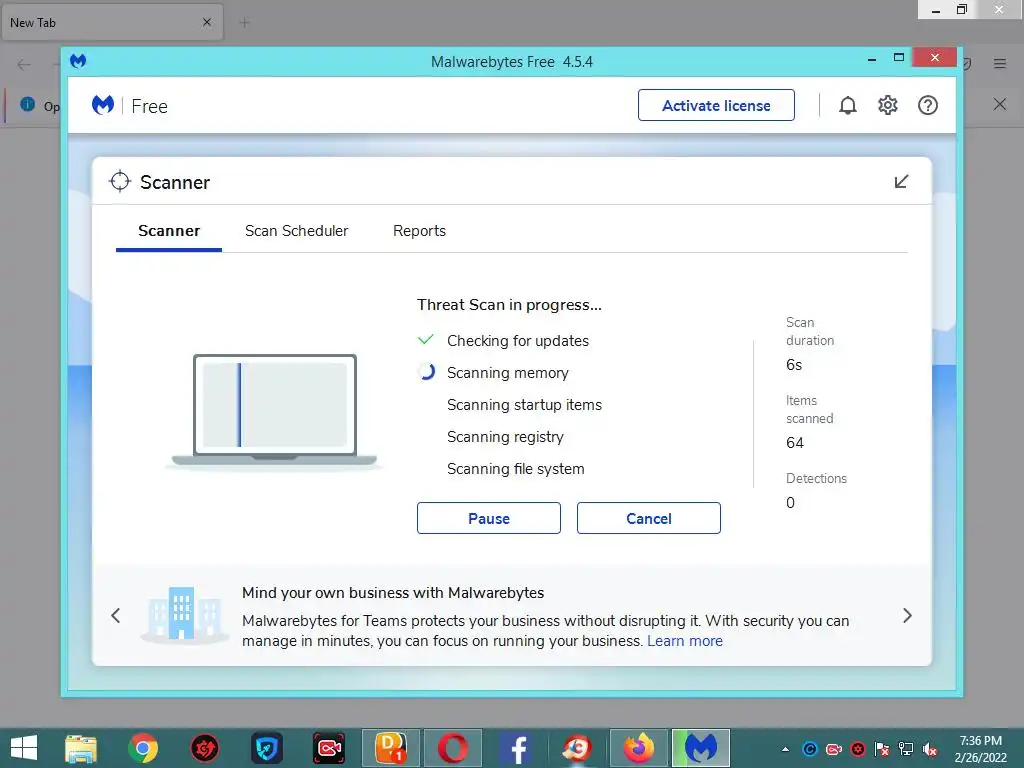Image resolution: width=1024 pixels, height=768 pixels.
Task: Click the Malwarebytes title bar logo
Action: point(78,61)
